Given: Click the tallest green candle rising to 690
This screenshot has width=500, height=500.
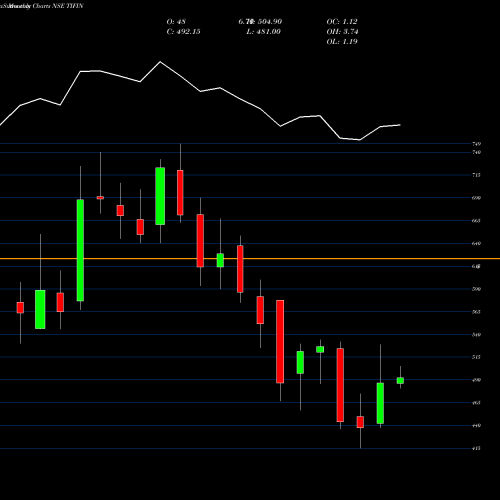Looking at the screenshot, I should coord(80,250).
